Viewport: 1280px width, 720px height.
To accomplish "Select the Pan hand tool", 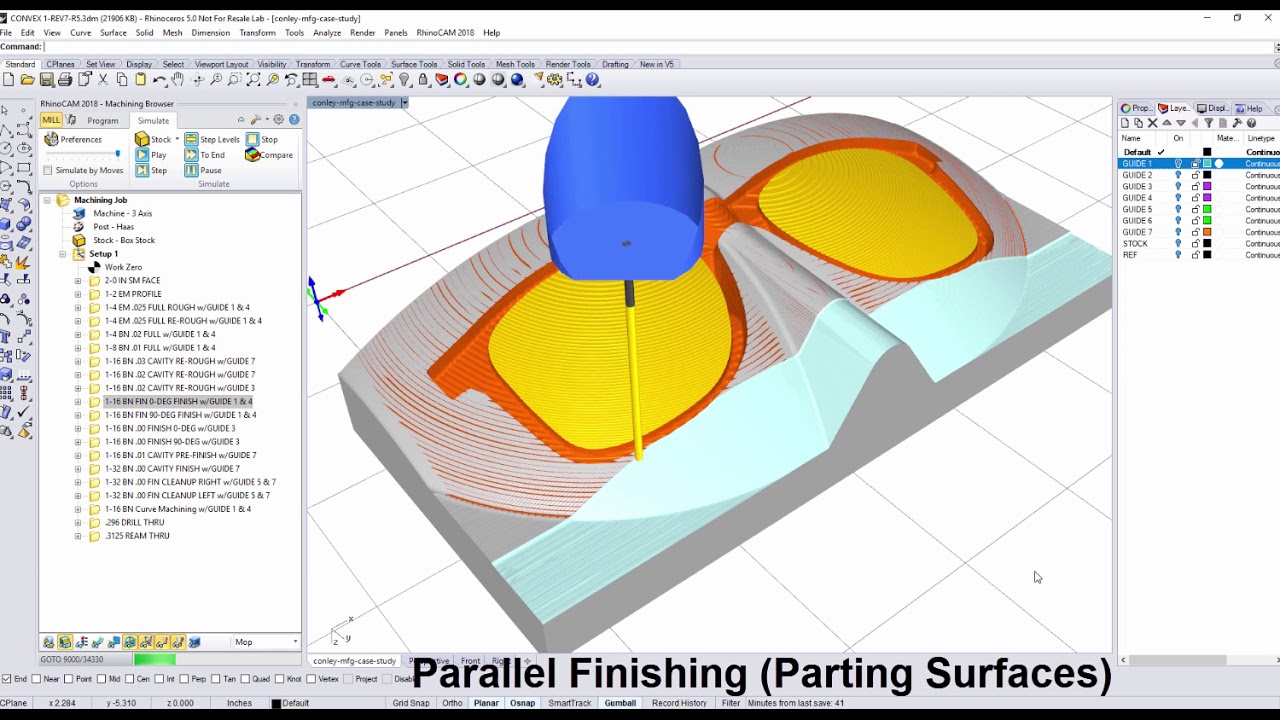I will 178,80.
